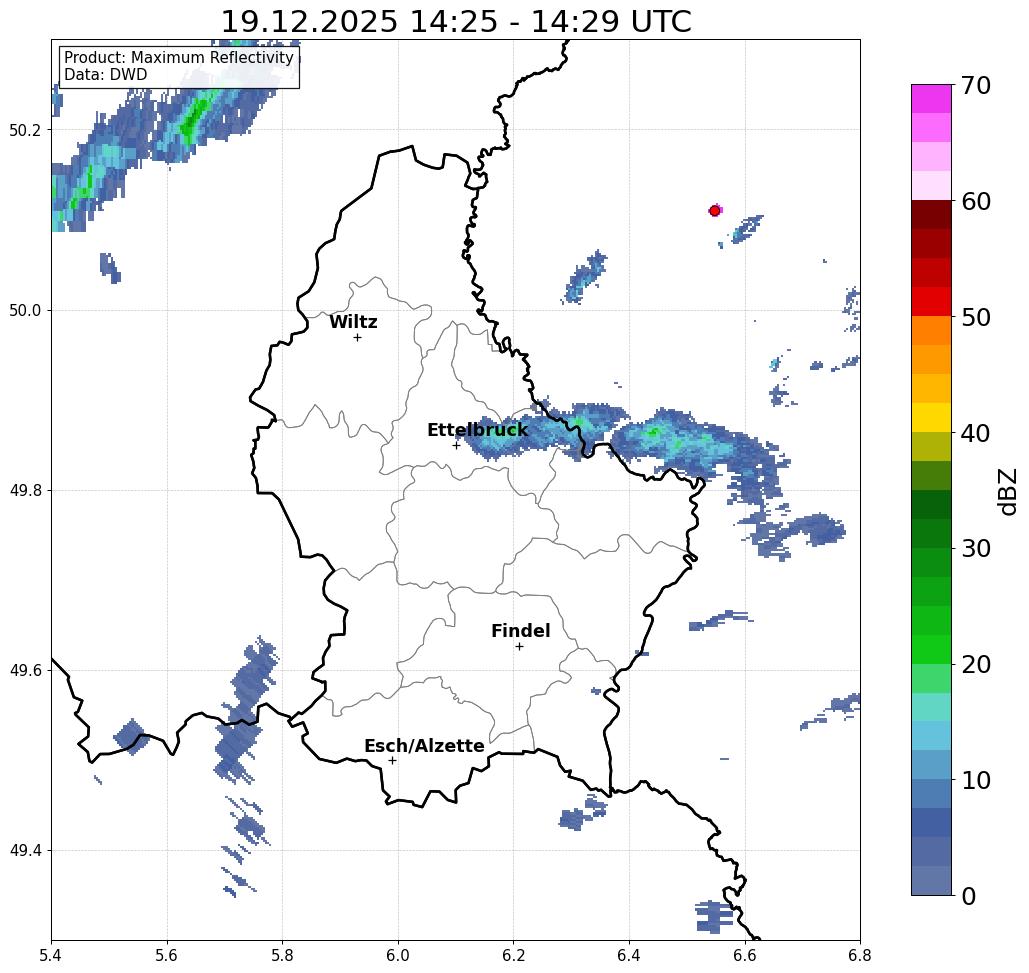
Task: Click the 30 value on the colorbar
Action: [x=976, y=549]
